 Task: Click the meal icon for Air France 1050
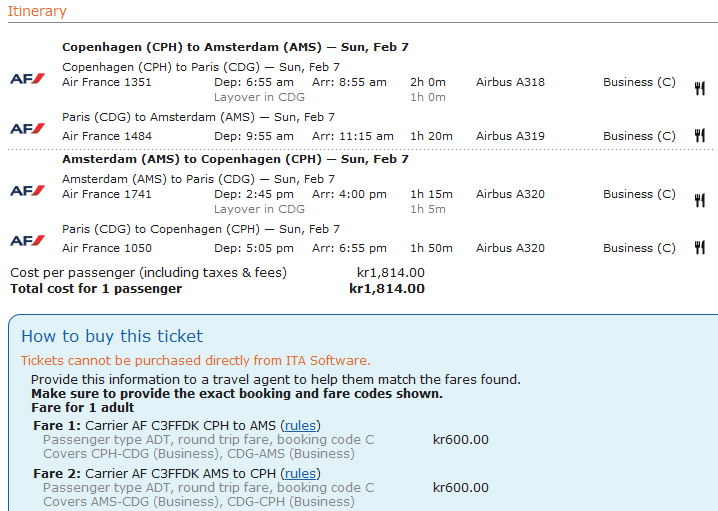click(x=700, y=248)
